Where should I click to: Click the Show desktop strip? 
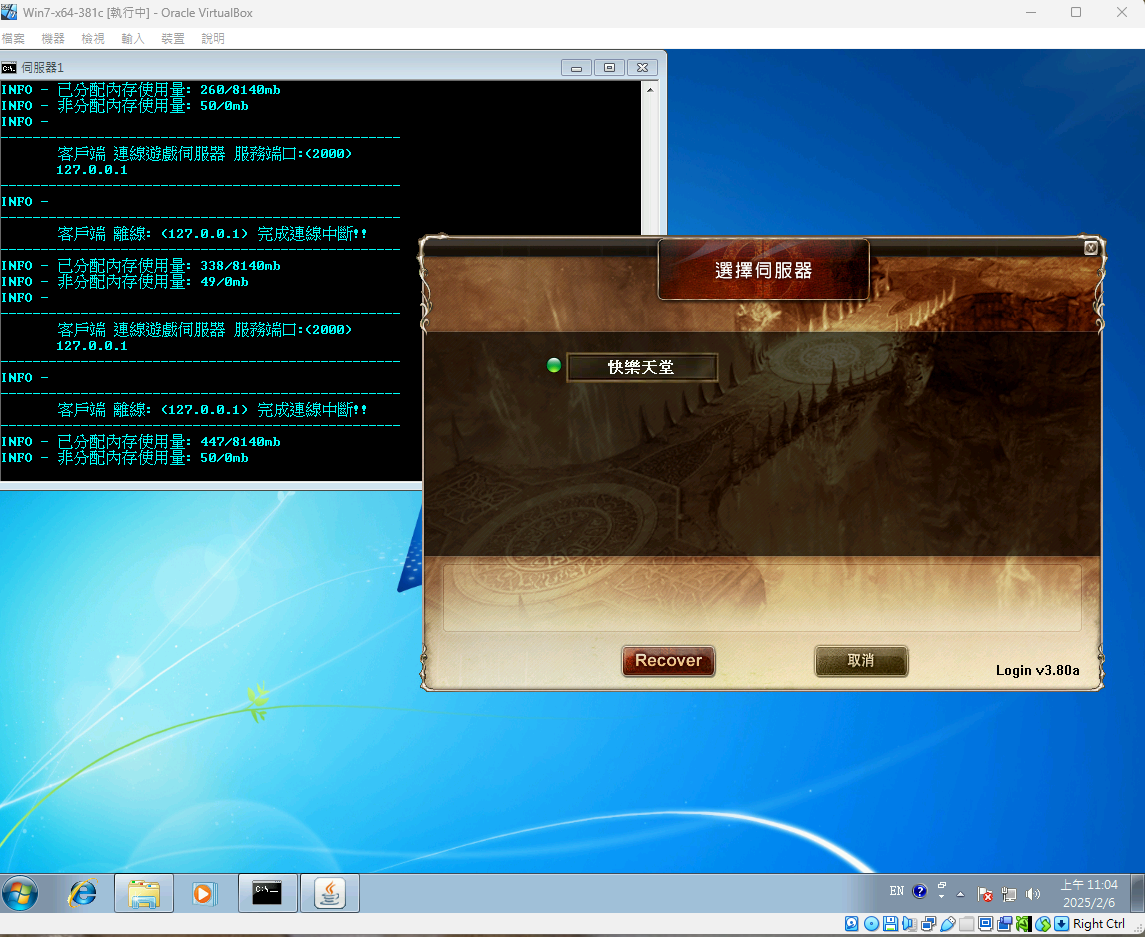[x=1138, y=892]
